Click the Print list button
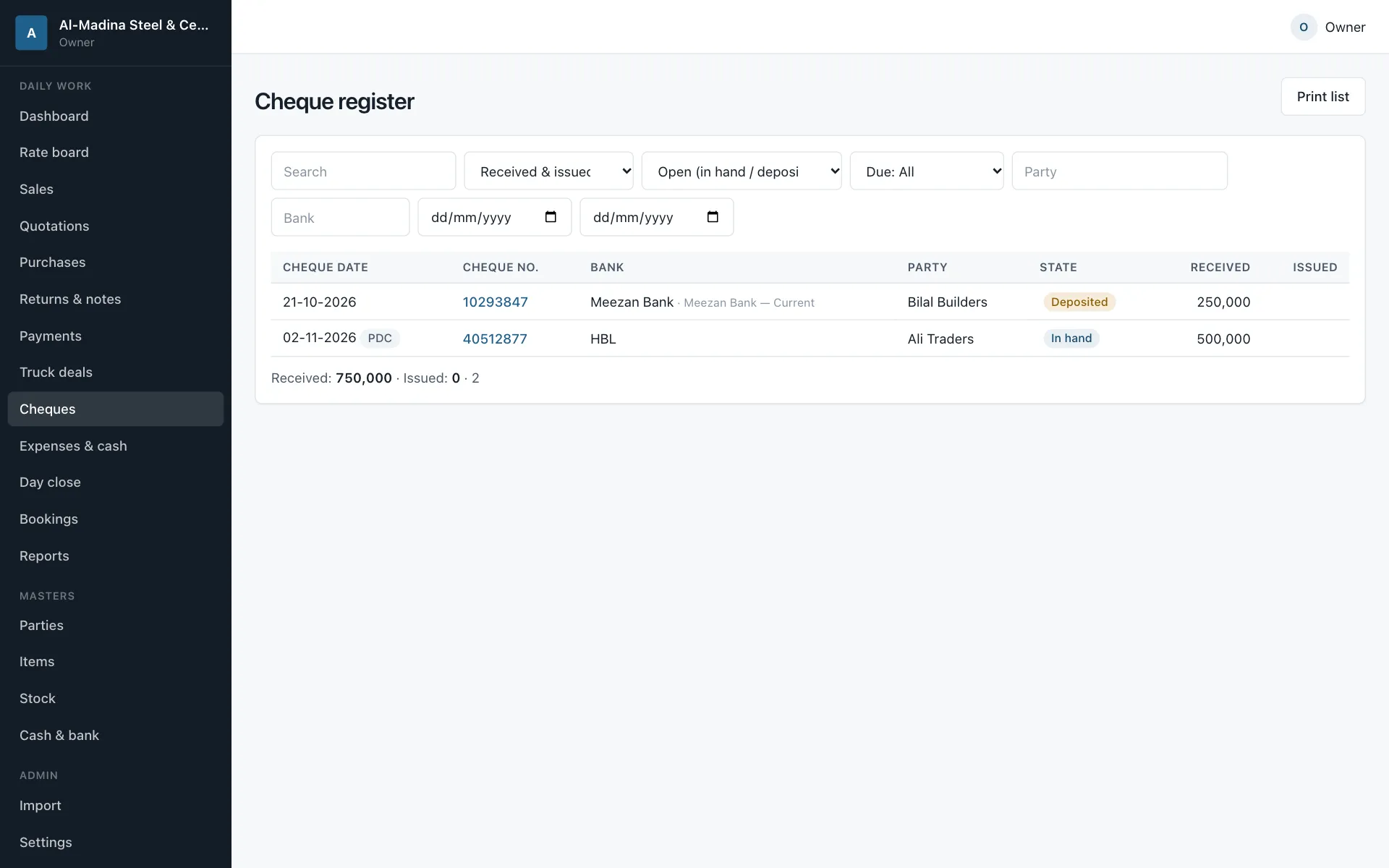 [1322, 96]
